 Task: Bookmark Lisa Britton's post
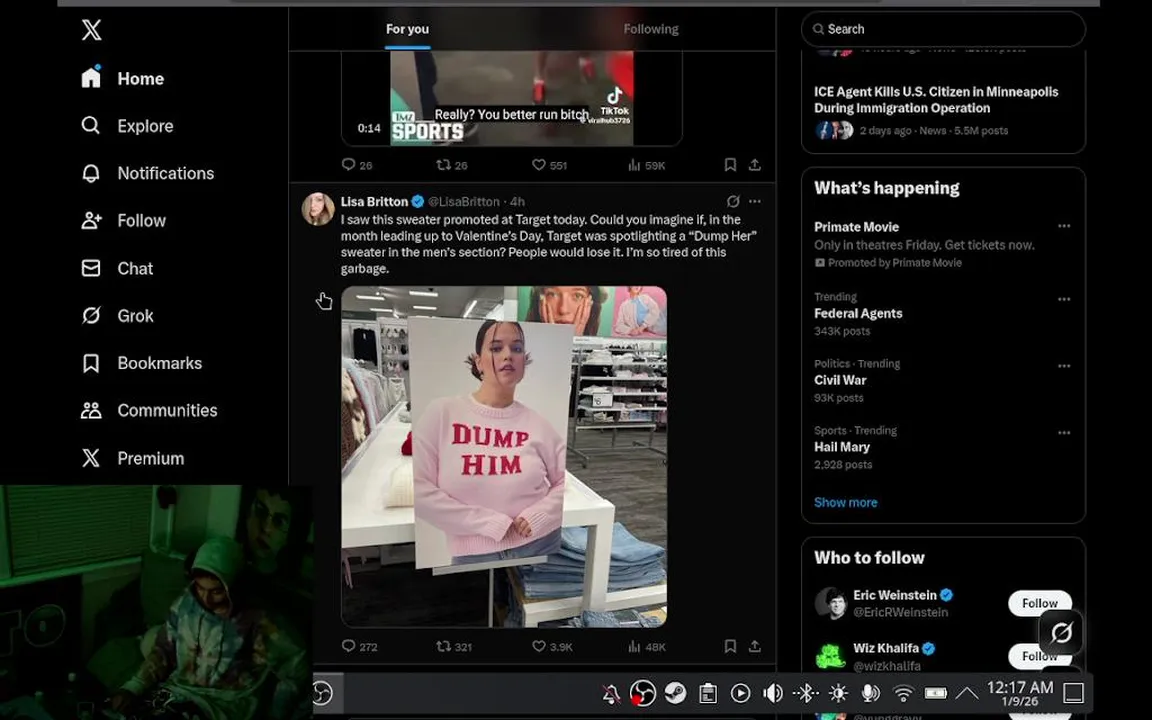(730, 647)
